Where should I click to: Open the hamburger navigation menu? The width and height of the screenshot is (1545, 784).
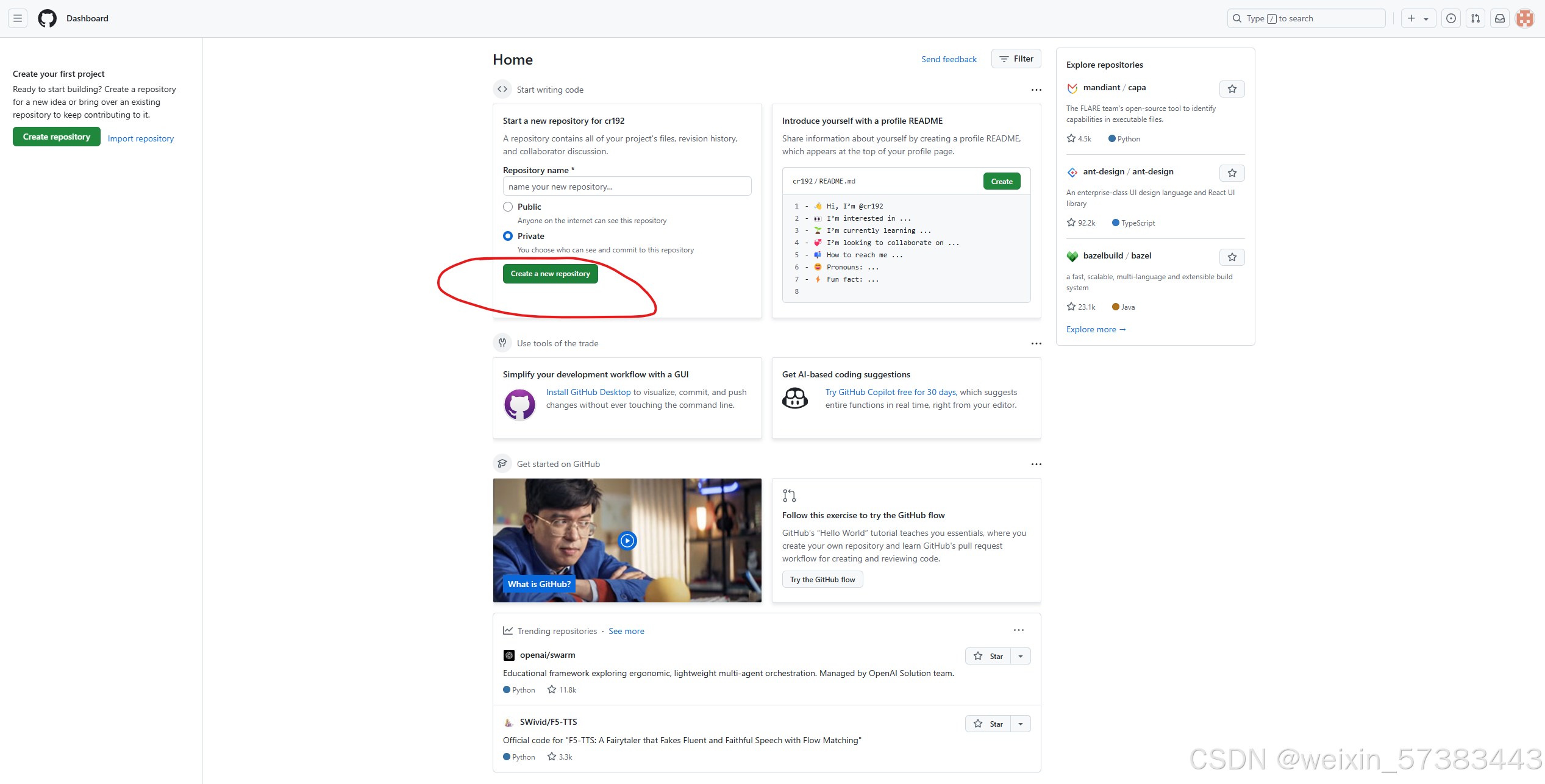pos(18,18)
